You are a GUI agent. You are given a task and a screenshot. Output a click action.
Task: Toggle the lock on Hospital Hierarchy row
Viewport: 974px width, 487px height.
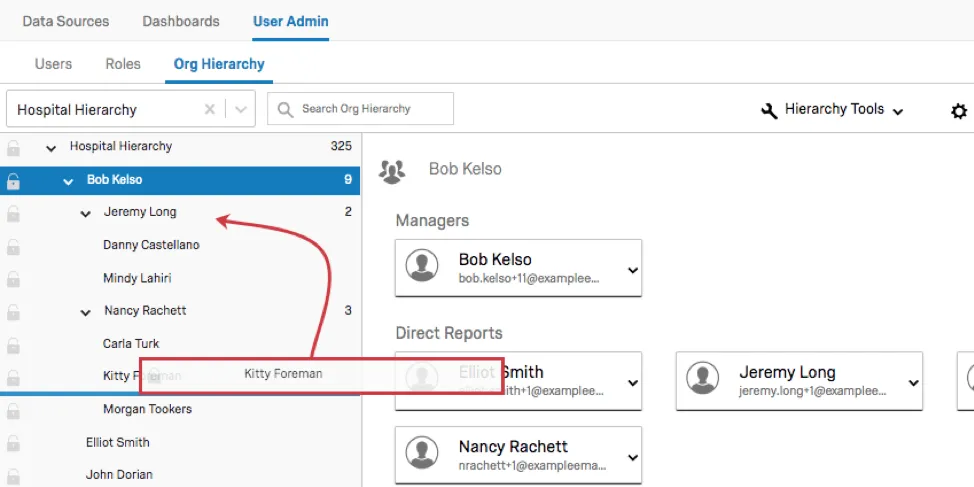pos(13,147)
